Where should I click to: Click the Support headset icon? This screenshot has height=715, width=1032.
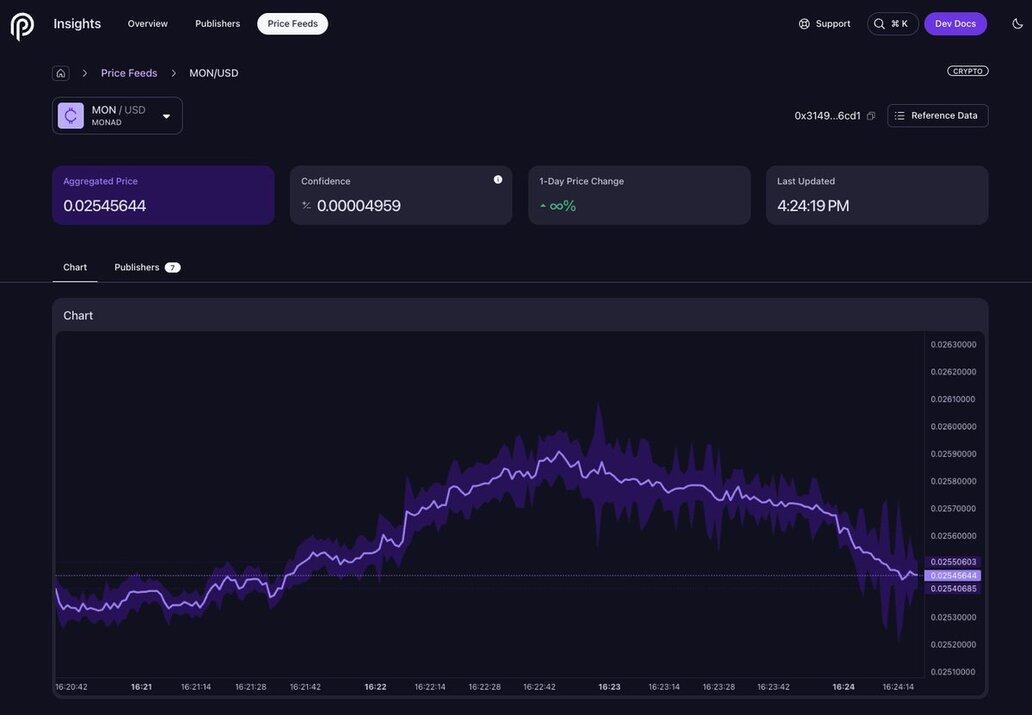(x=805, y=24)
